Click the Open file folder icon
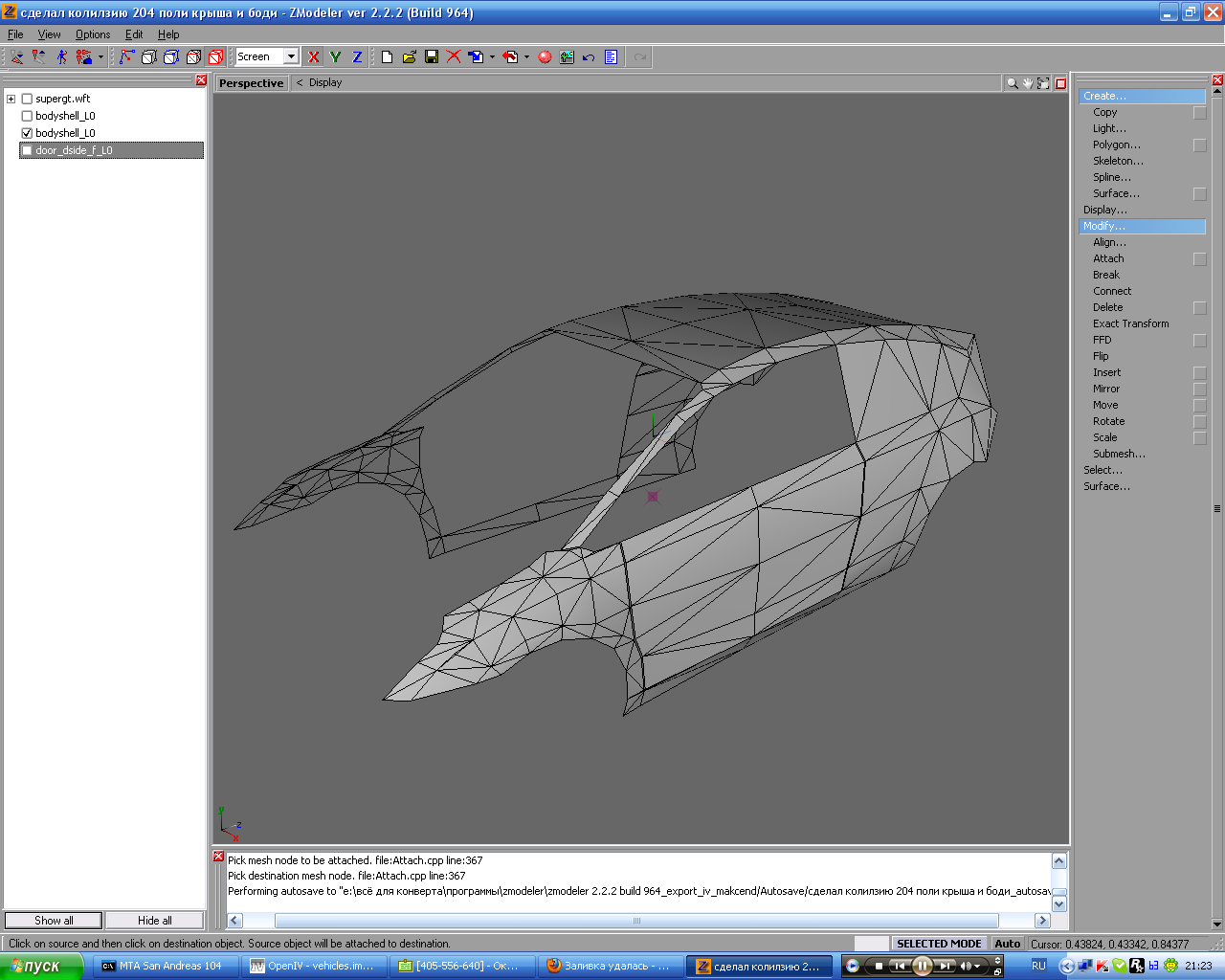Image resolution: width=1225 pixels, height=980 pixels. pos(410,57)
